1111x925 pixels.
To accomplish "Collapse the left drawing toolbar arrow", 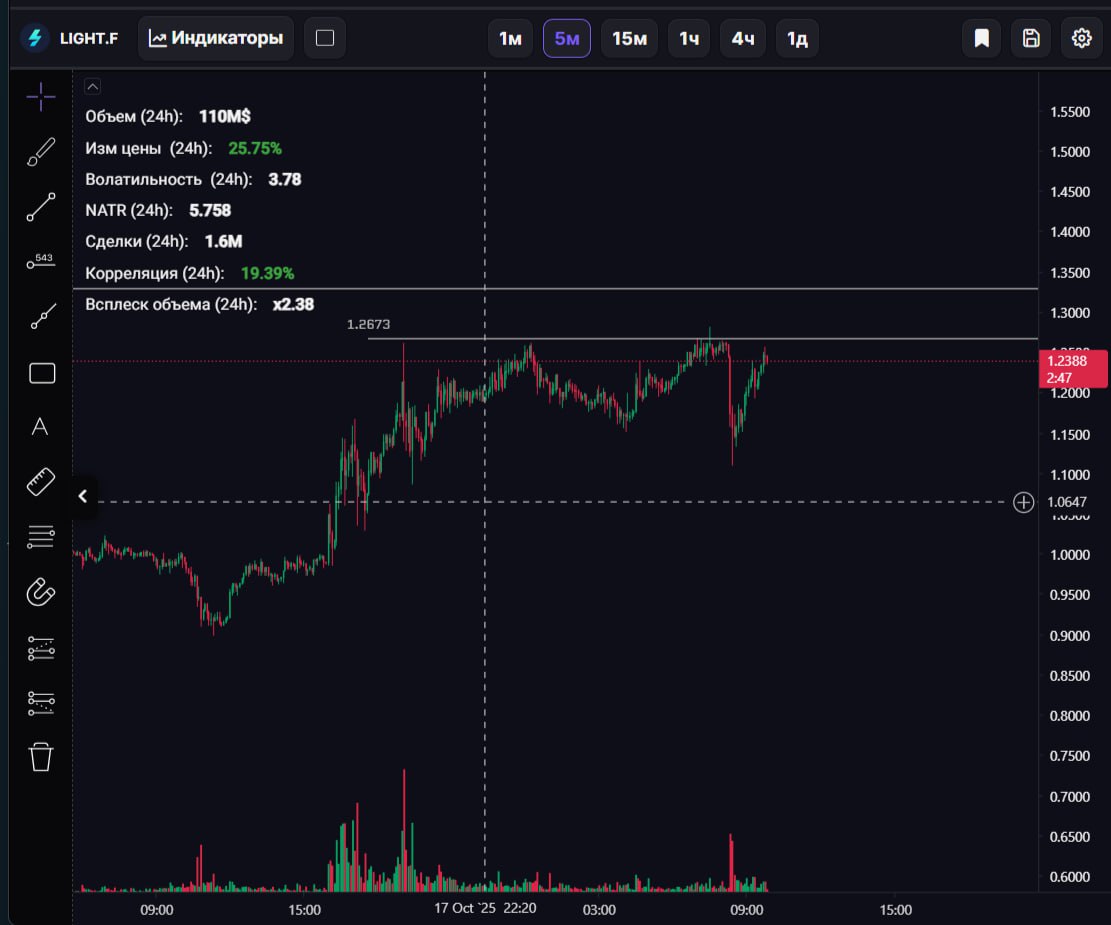I will coord(83,496).
